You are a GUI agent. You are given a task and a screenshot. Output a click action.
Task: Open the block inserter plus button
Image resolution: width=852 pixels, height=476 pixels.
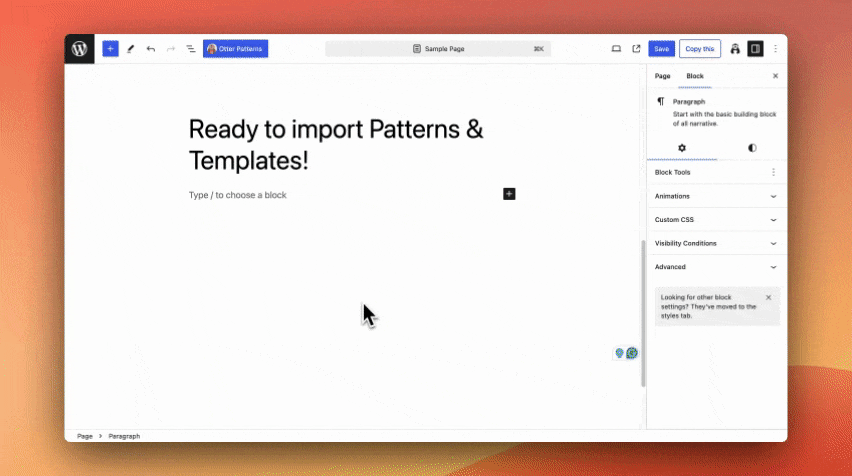(x=110, y=49)
